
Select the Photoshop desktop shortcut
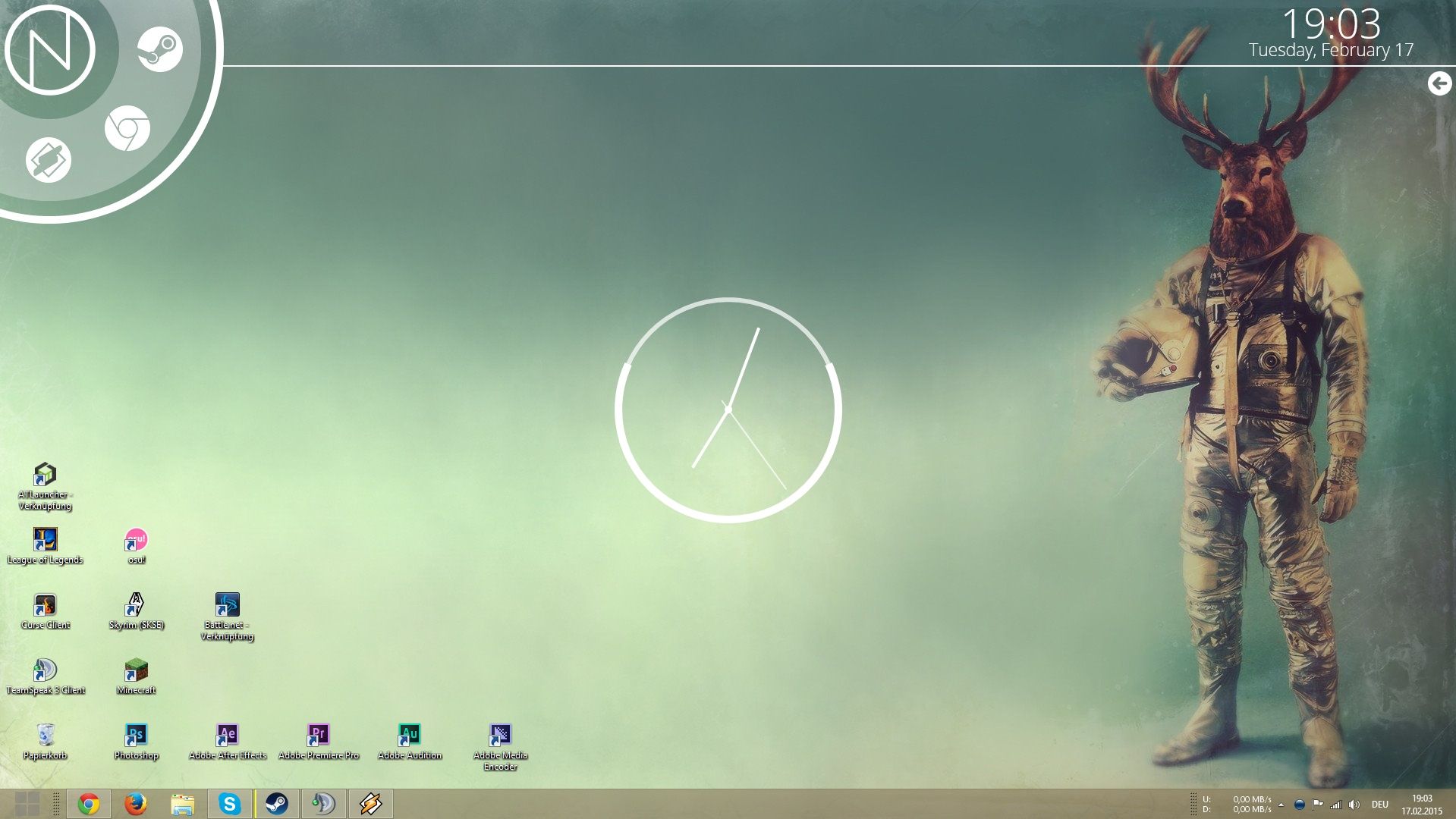136,736
